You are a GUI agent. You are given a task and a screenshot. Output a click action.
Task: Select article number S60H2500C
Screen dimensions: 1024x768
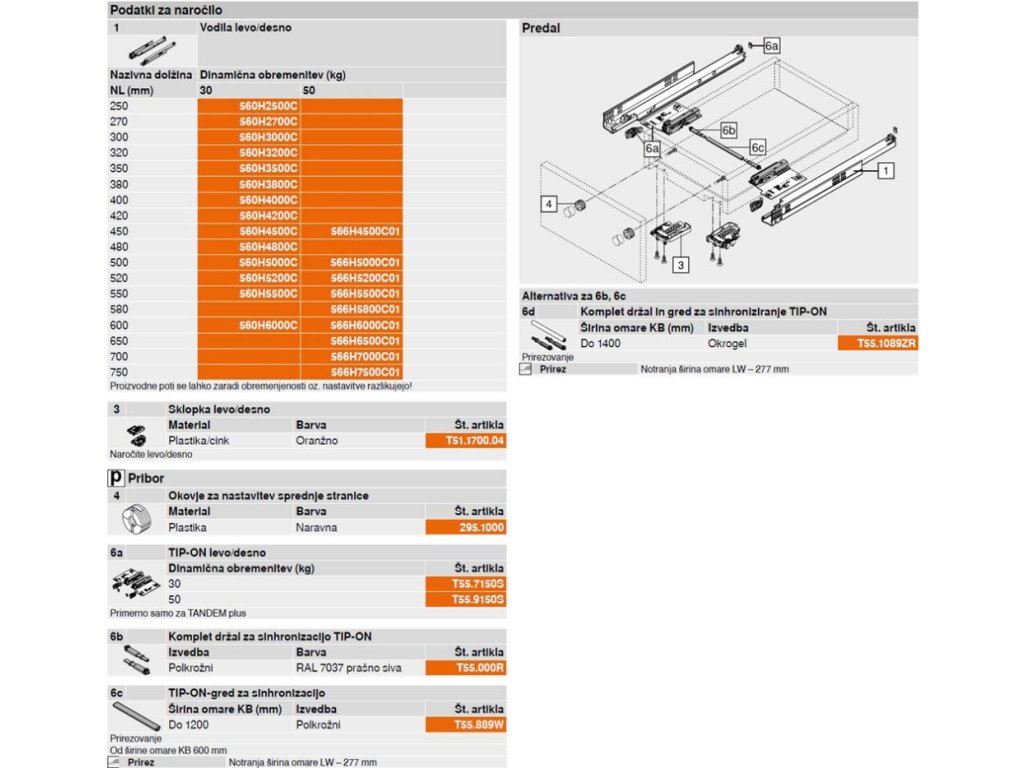[x=268, y=106]
